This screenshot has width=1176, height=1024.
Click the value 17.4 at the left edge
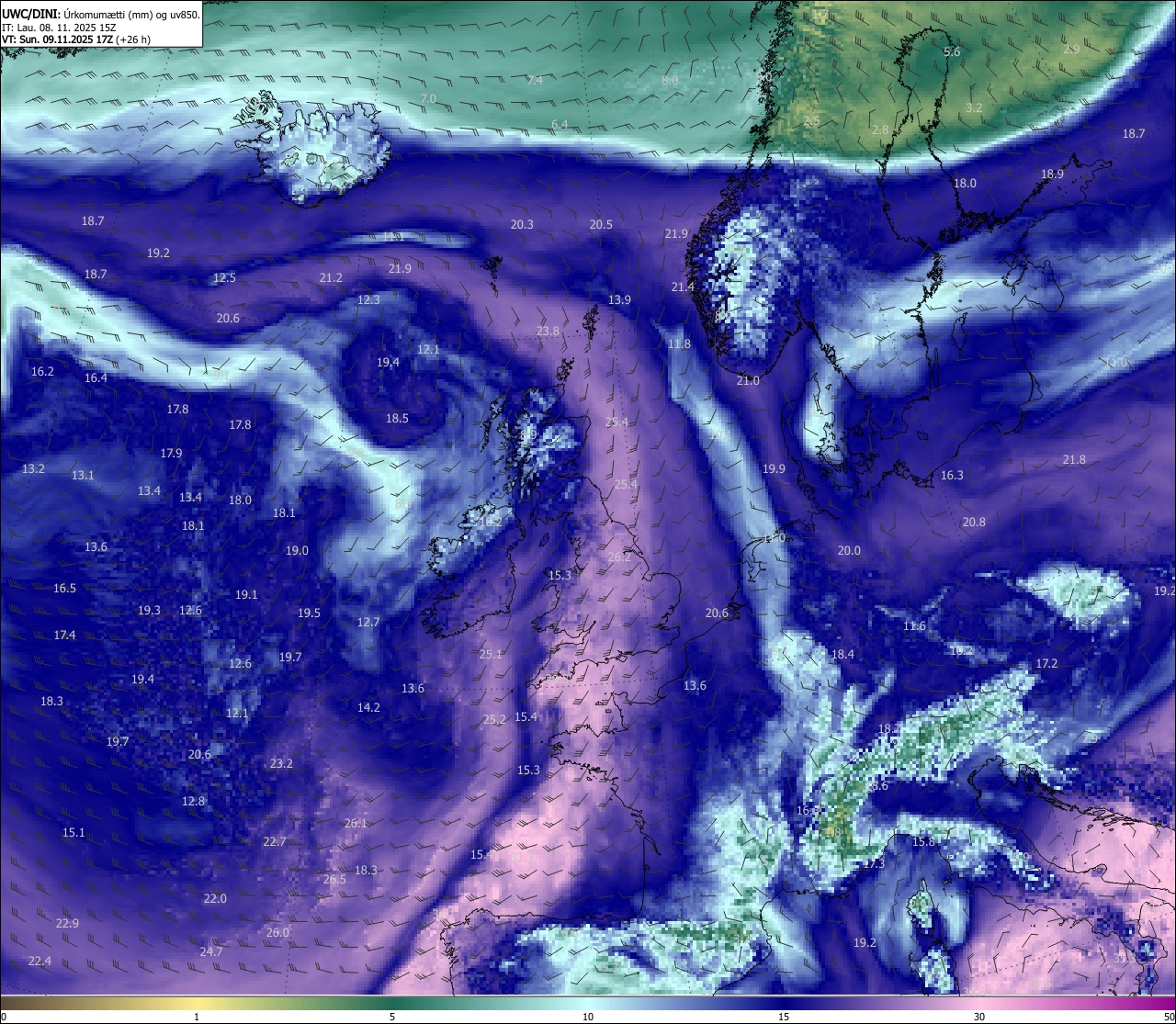[x=64, y=635]
